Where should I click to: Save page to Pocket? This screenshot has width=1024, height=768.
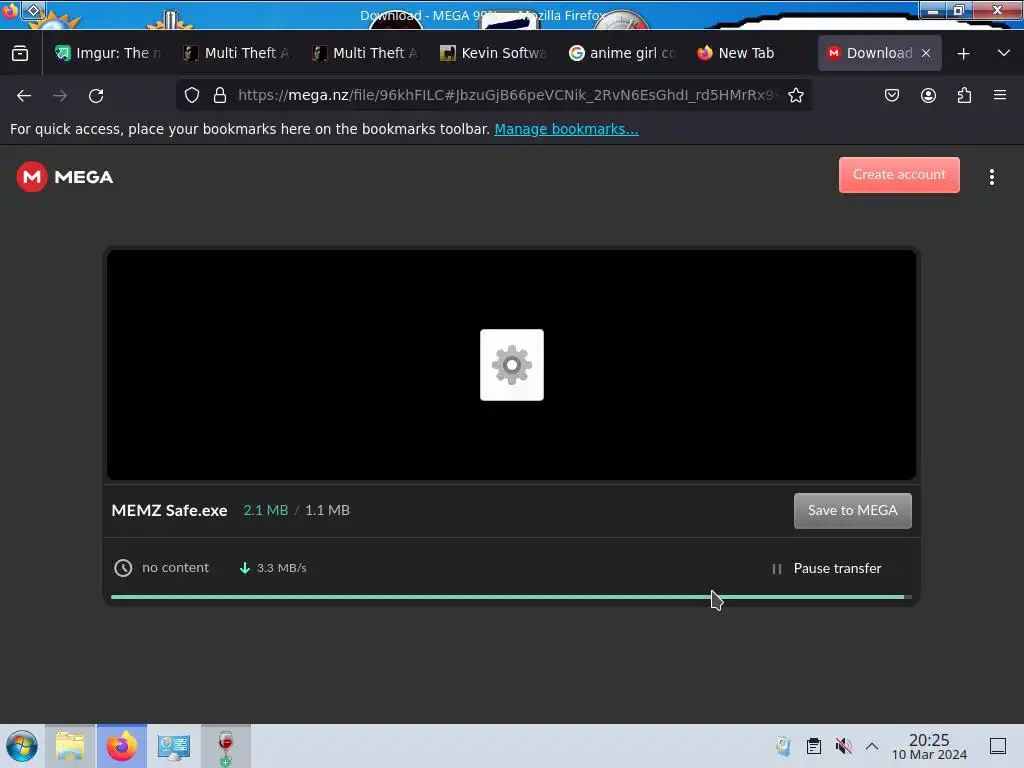(x=891, y=95)
